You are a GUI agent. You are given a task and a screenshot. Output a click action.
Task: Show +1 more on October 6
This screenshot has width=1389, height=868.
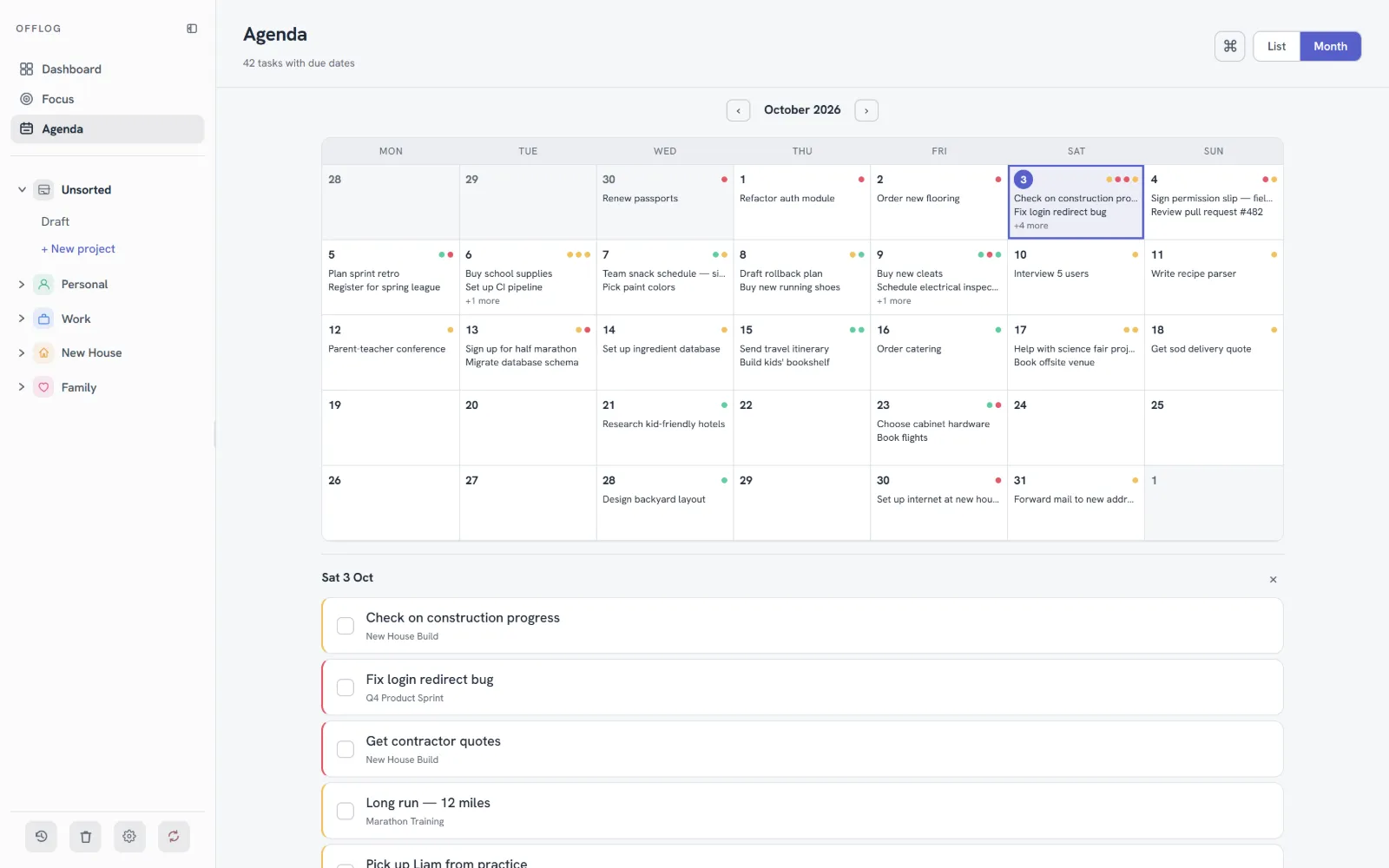tap(483, 301)
